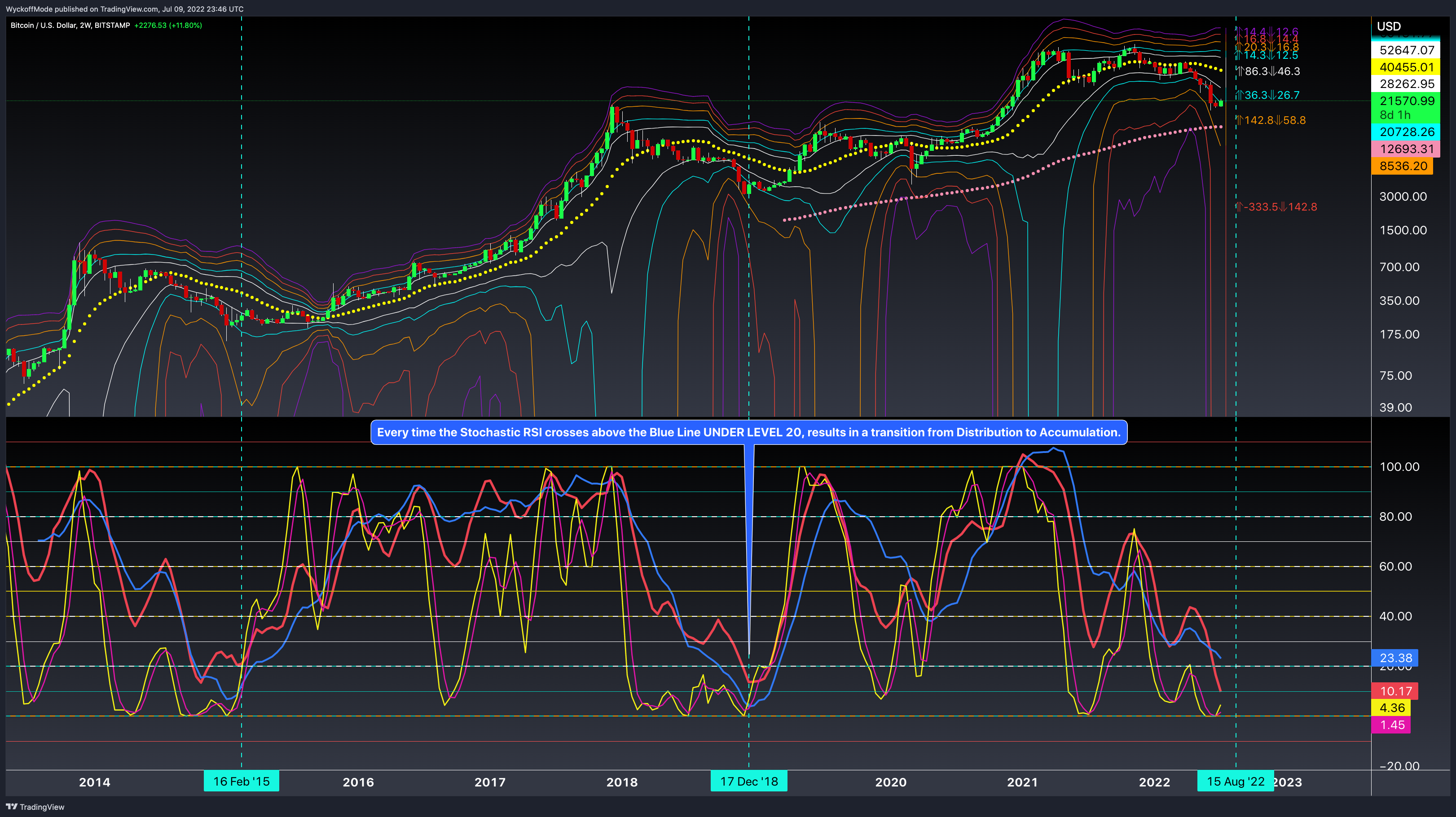
Task: Click the 2016 year label on time axis
Action: click(x=358, y=782)
